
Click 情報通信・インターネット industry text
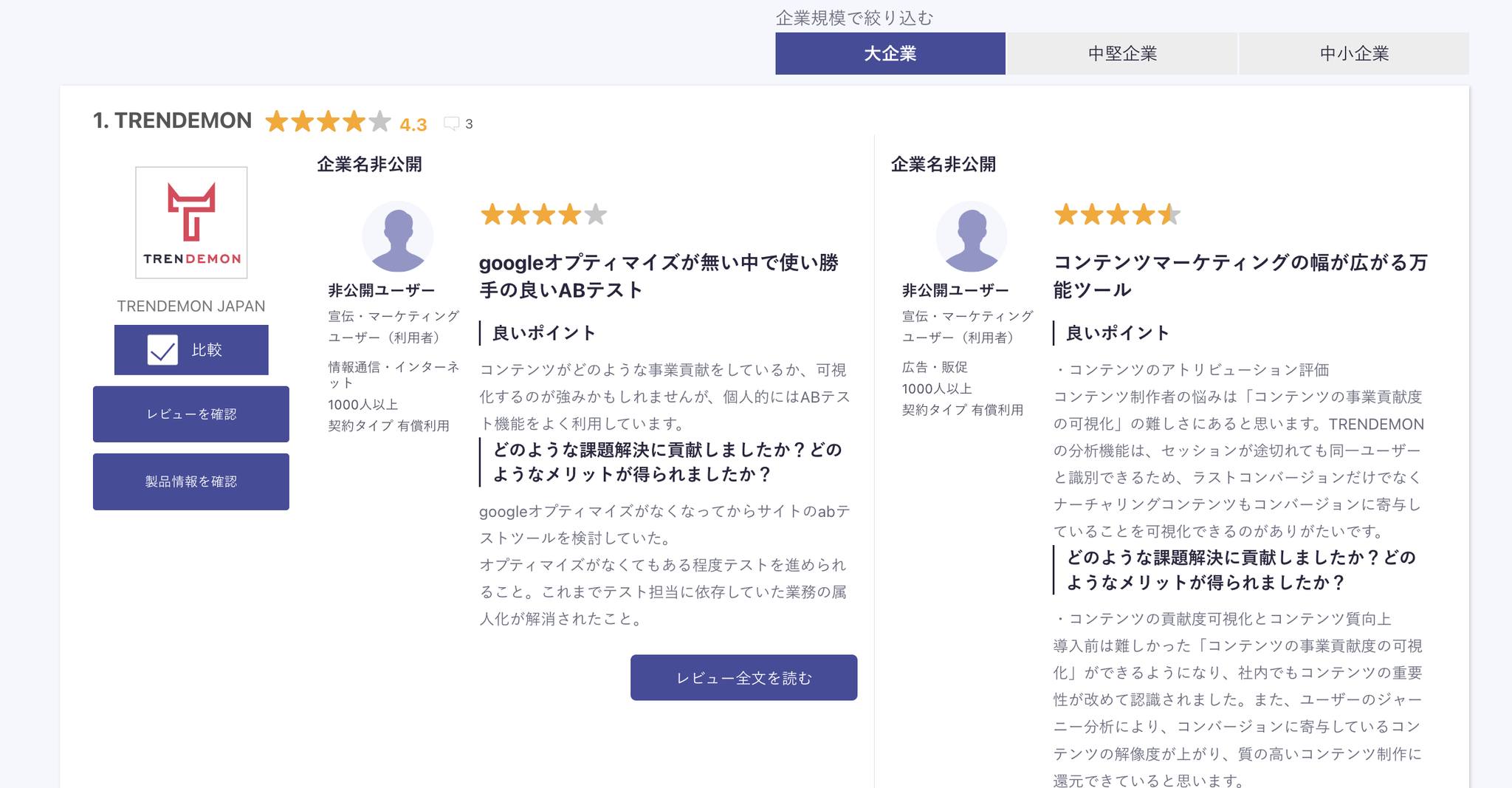(x=394, y=374)
